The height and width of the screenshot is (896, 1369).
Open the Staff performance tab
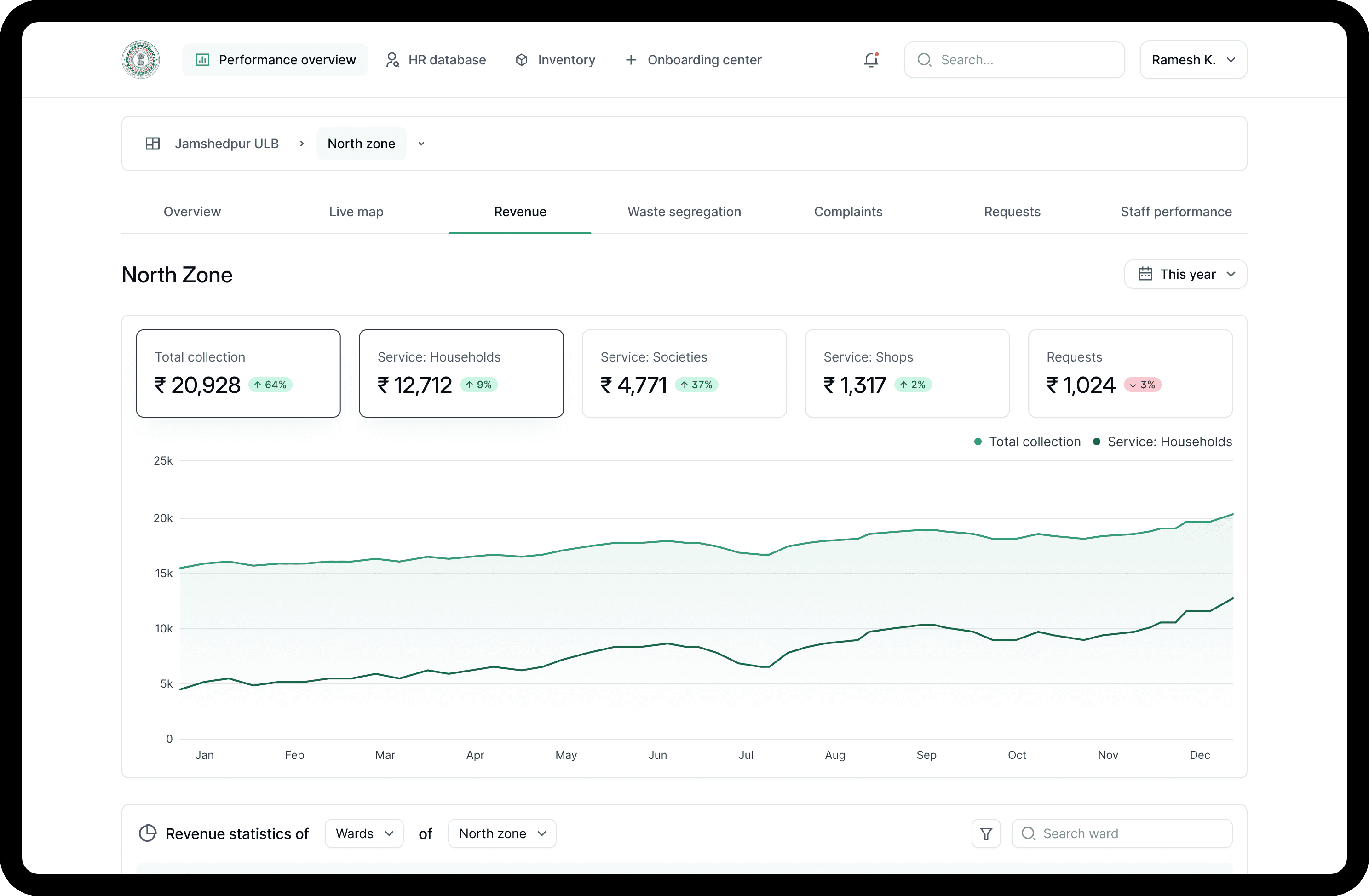tap(1176, 212)
